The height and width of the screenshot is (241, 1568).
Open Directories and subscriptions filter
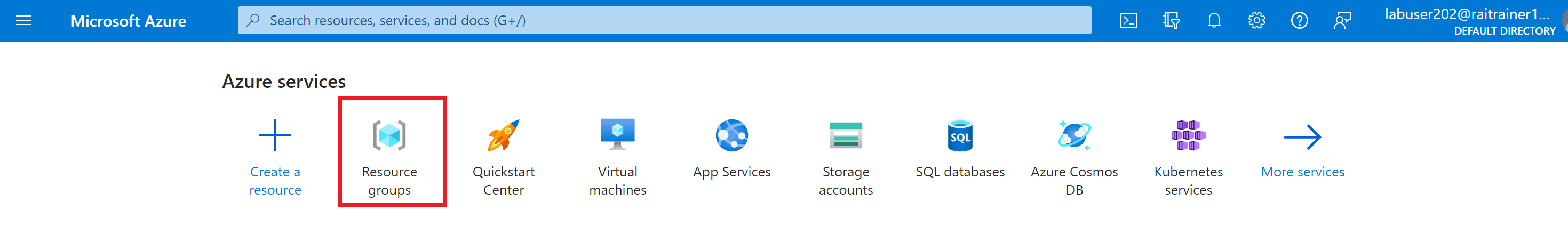(x=1171, y=21)
